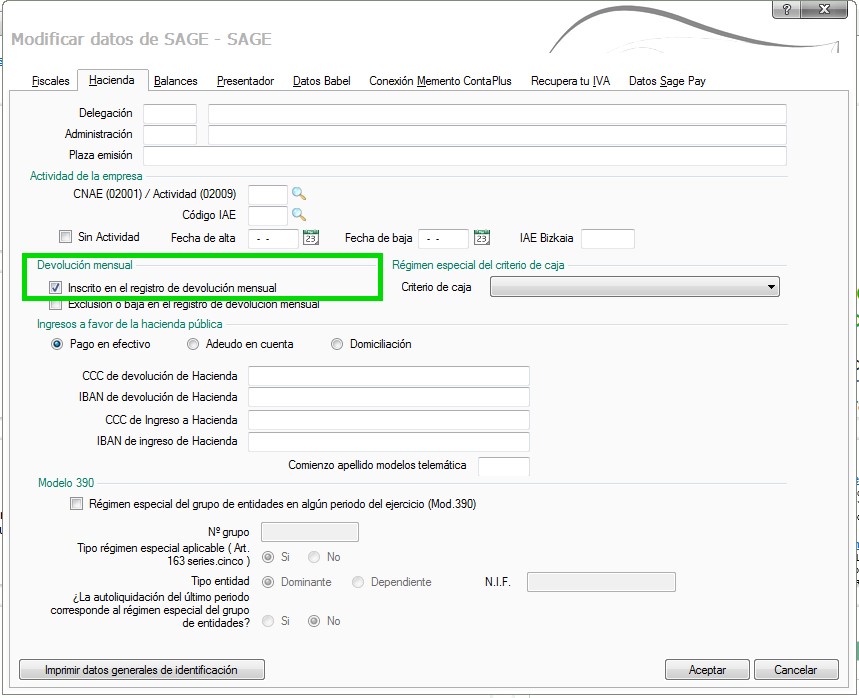Image resolution: width=859 pixels, height=698 pixels.
Task: Select the Pago en efectivo radio option
Action: click(x=56, y=344)
